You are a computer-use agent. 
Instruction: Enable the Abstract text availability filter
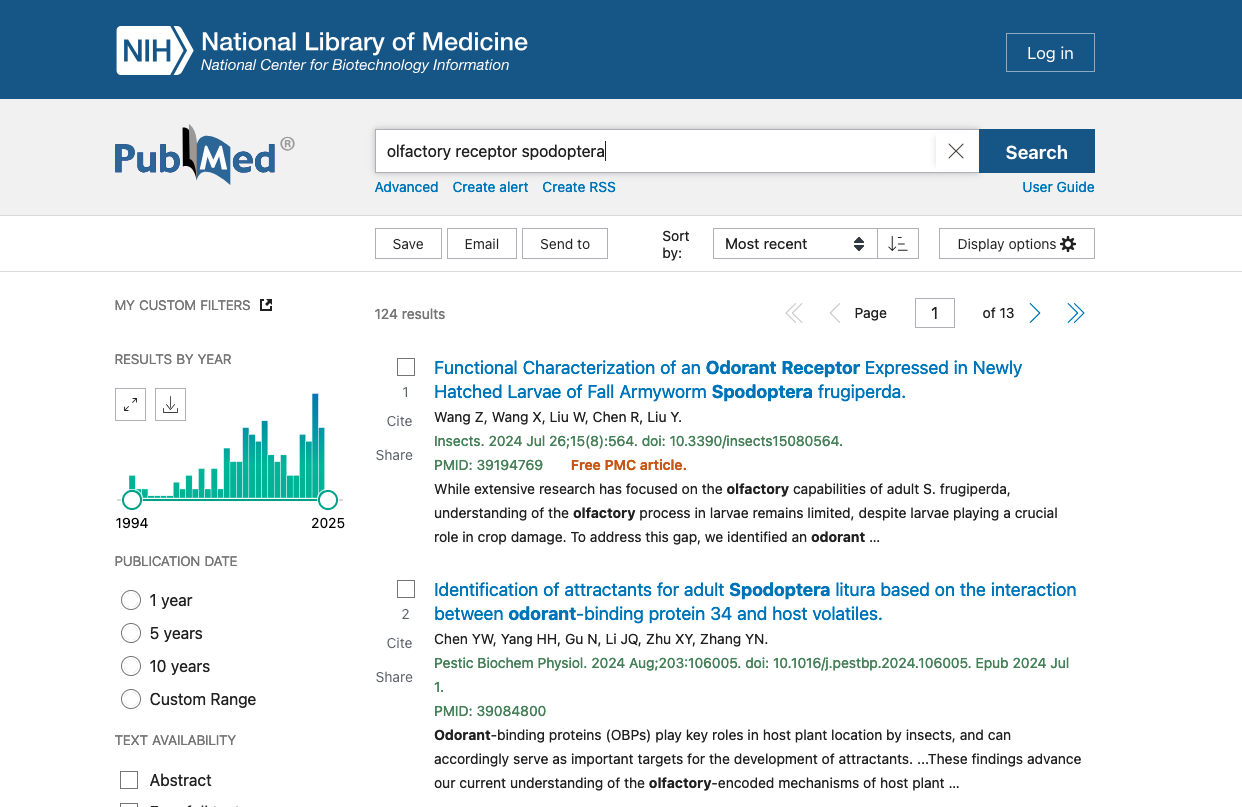[129, 780]
